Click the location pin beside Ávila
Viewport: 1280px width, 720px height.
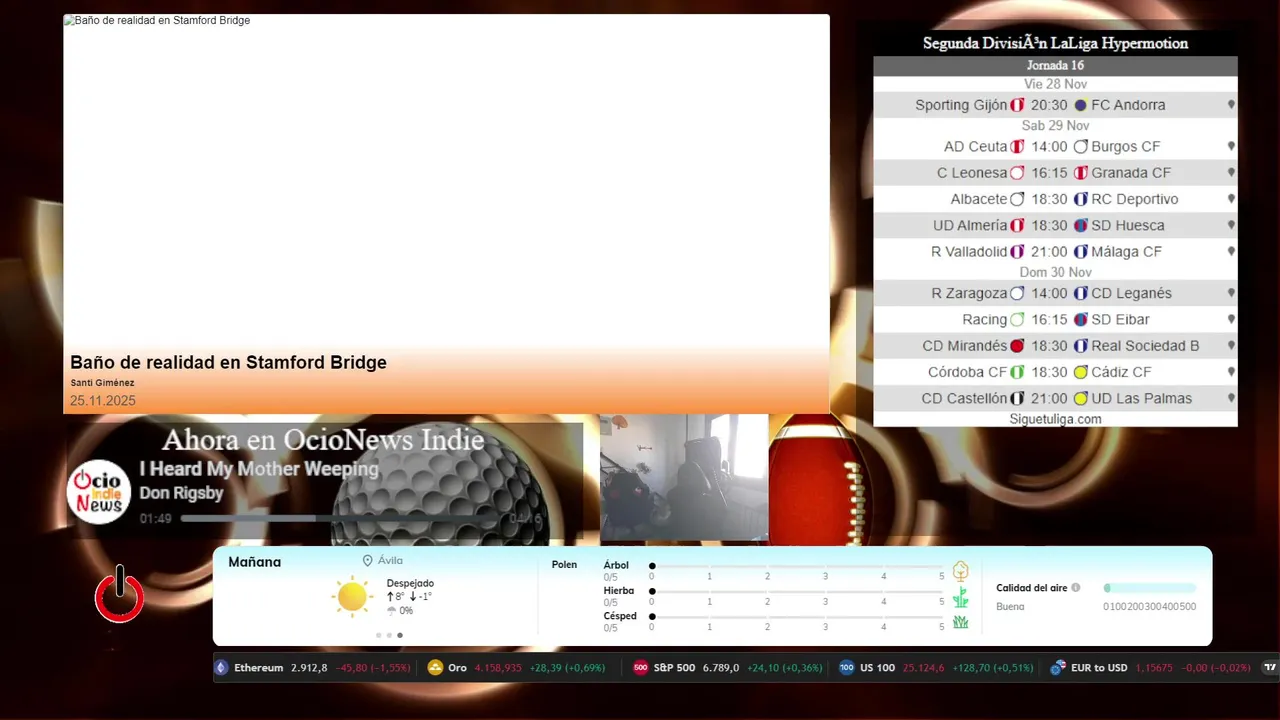[367, 561]
